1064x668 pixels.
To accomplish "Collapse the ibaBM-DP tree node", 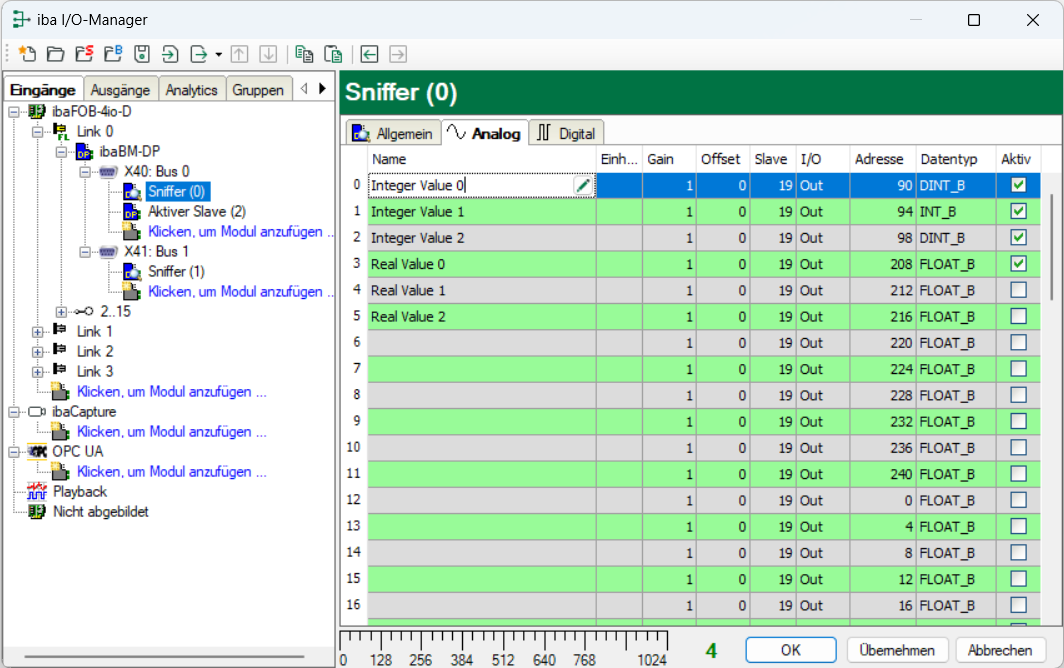I will pyautogui.click(x=61, y=152).
